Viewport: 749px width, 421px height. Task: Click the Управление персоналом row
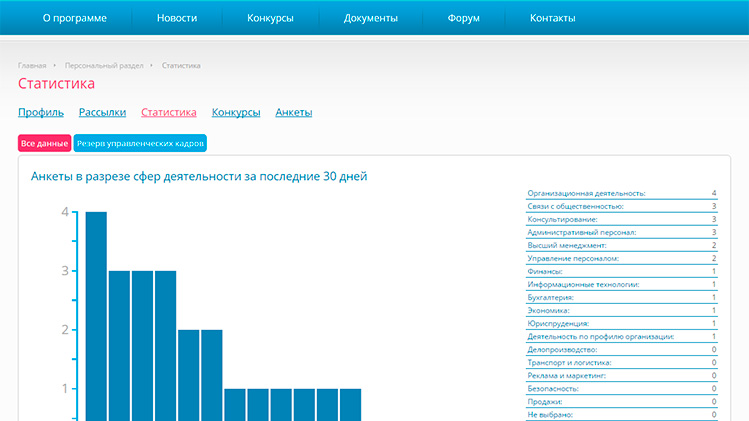click(621, 259)
